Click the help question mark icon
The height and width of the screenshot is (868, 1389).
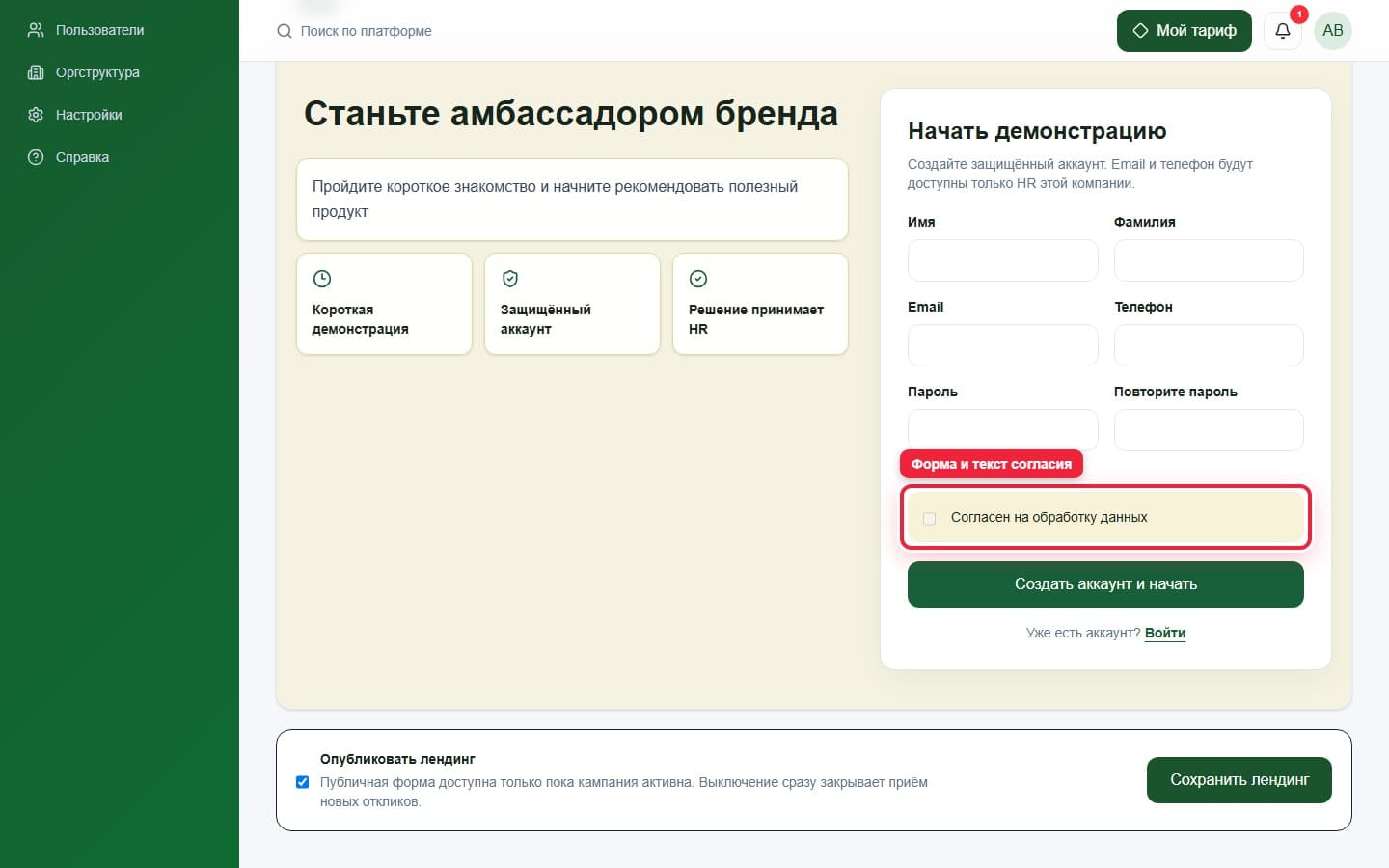coord(36,157)
